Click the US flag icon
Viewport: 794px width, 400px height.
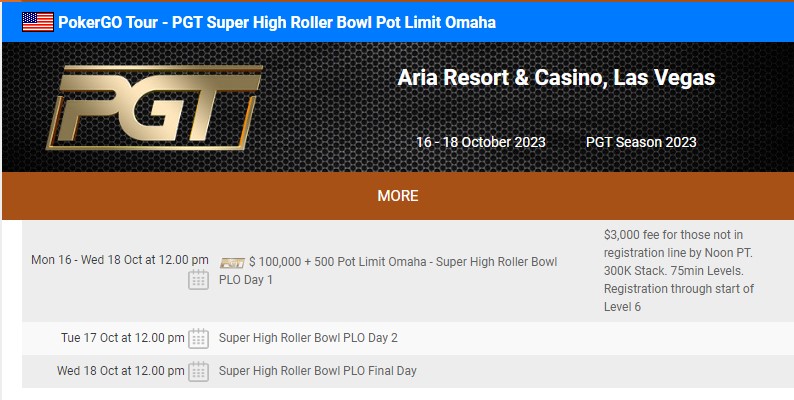coord(38,21)
